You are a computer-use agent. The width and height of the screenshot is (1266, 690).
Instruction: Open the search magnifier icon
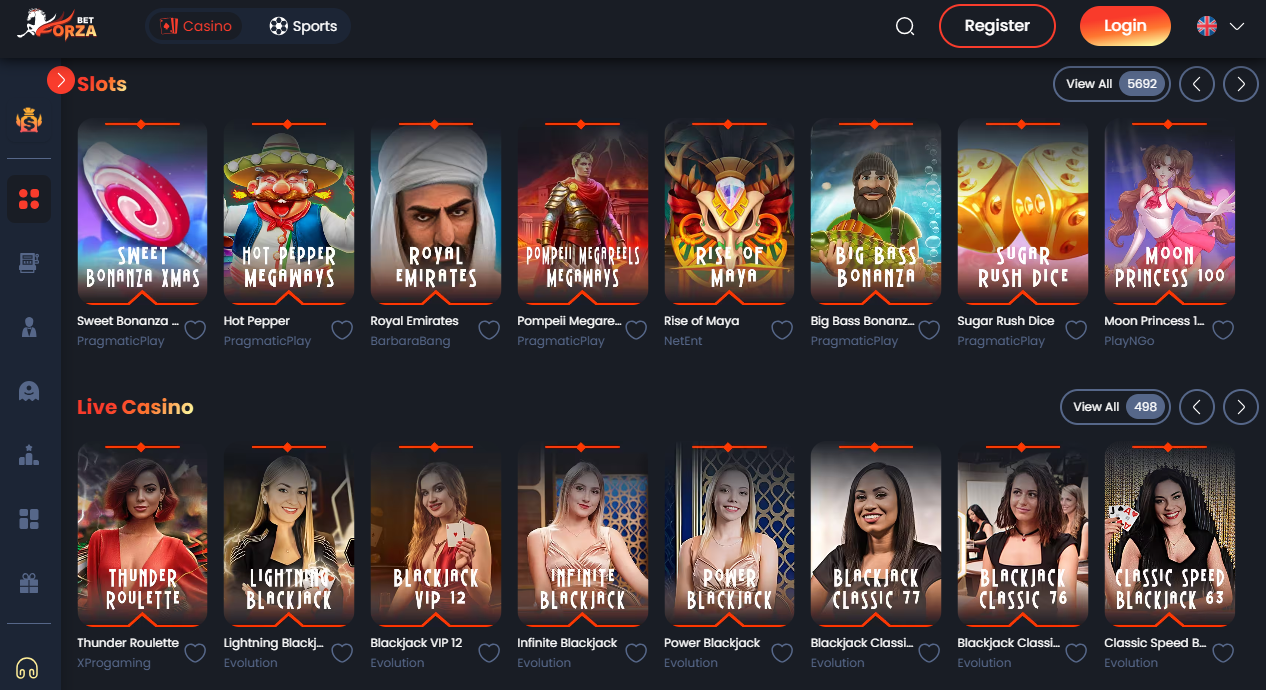[905, 27]
